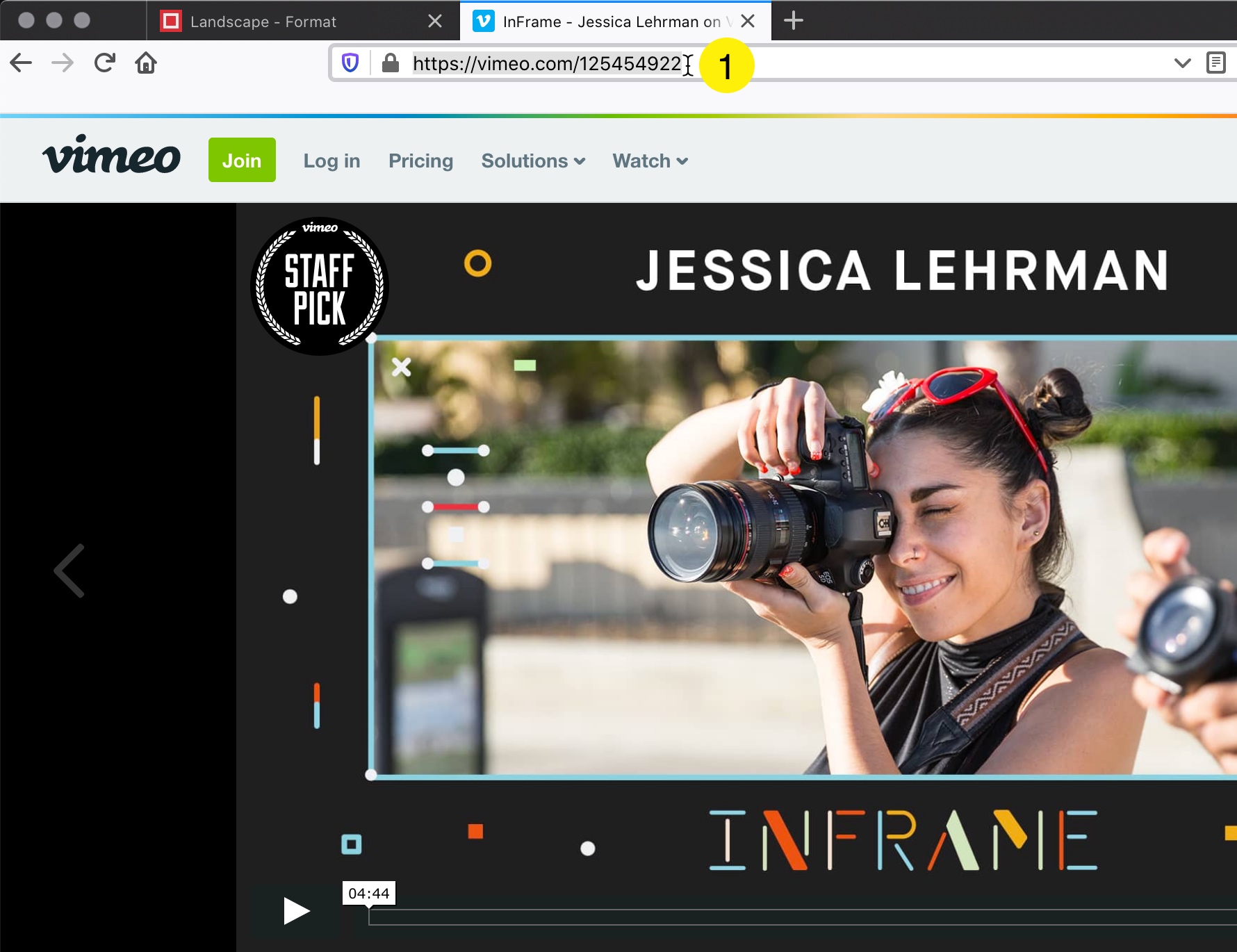
Task: Click the green Join button
Action: (242, 160)
